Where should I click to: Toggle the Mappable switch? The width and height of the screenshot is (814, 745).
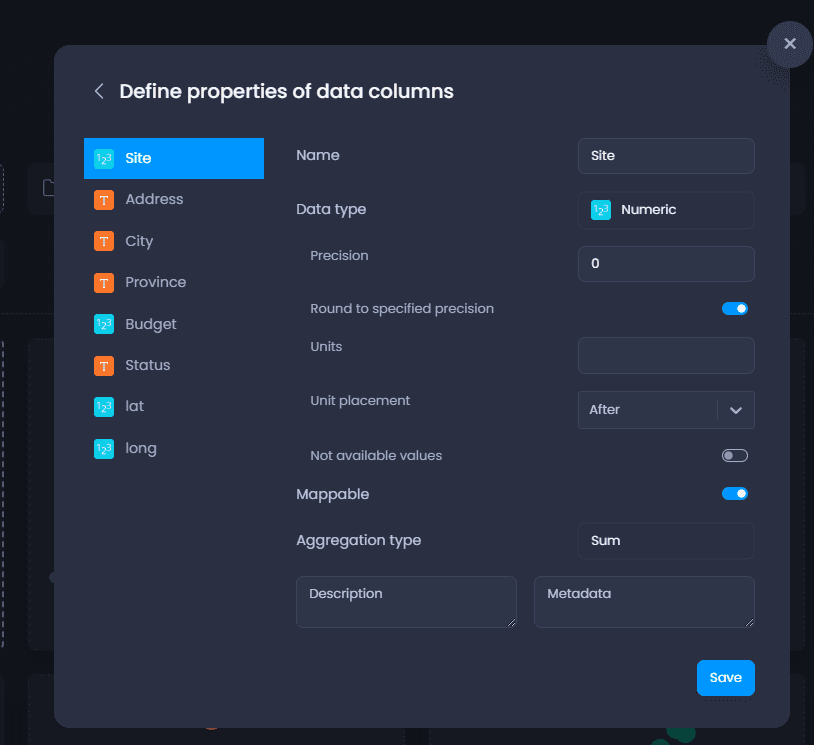(x=735, y=494)
